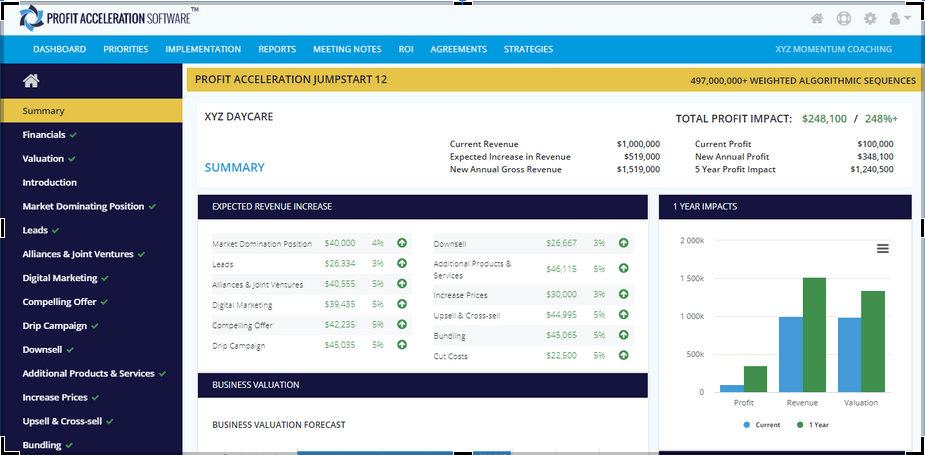Toggle the Current series in chart legend
This screenshot has height=455, width=925.
pyautogui.click(x=762, y=425)
